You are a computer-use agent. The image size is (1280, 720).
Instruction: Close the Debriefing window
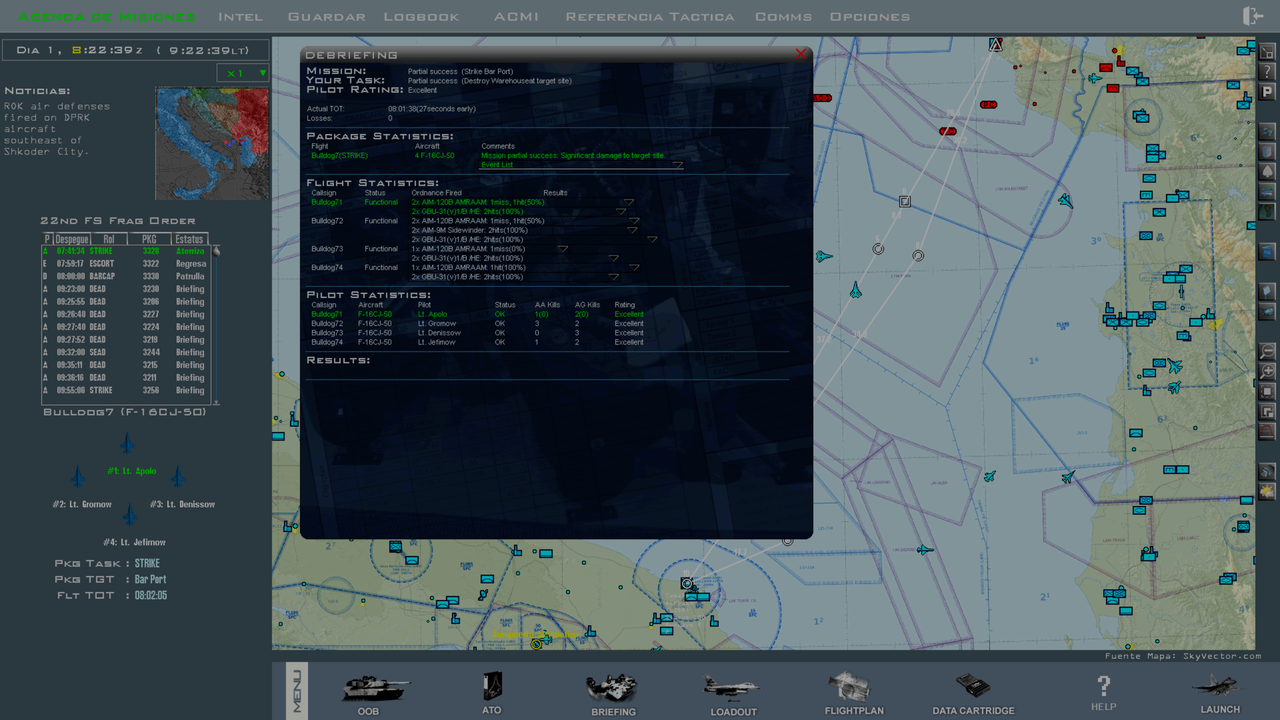(800, 54)
